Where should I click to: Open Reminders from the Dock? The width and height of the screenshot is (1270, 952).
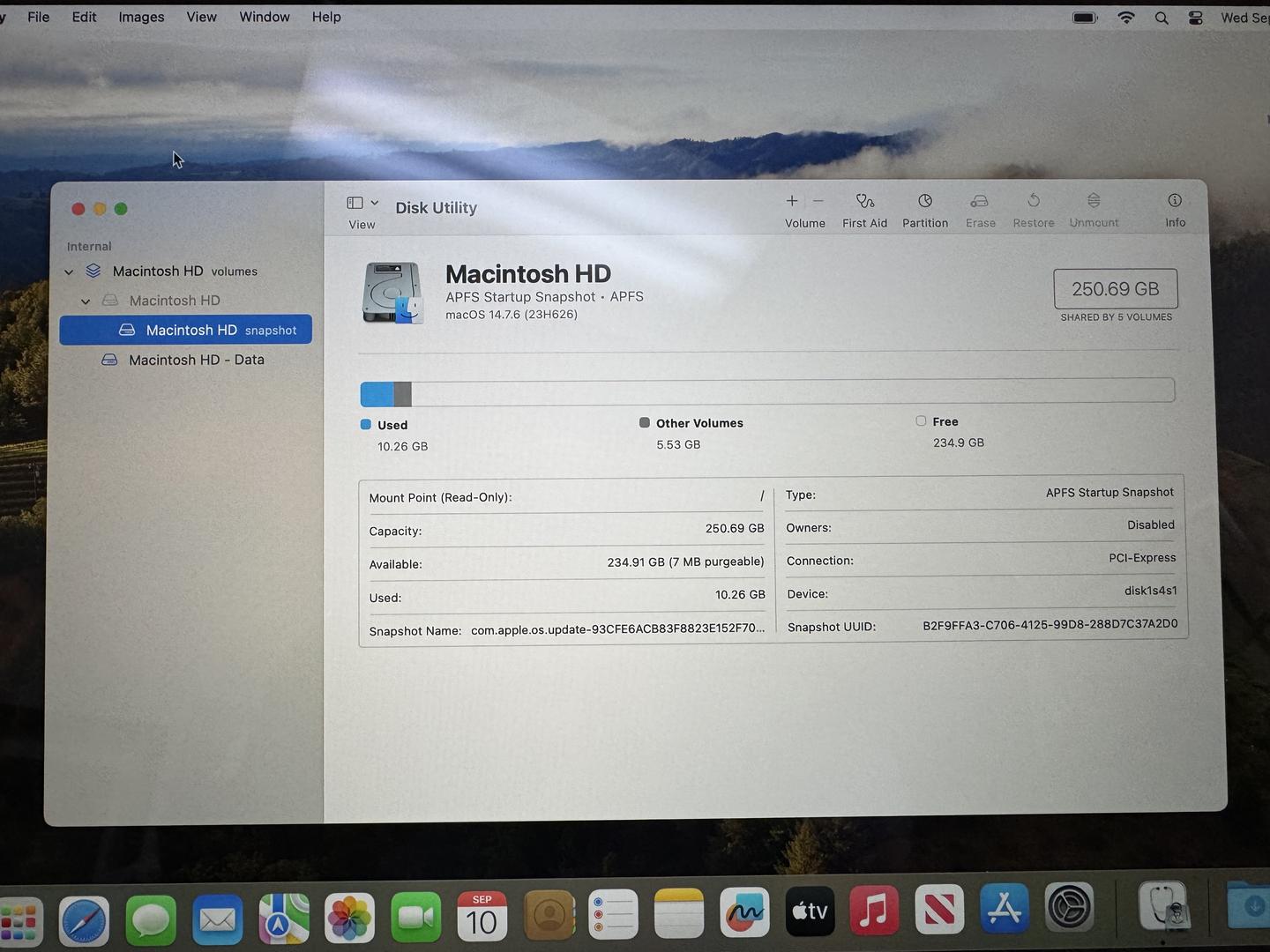(613, 914)
